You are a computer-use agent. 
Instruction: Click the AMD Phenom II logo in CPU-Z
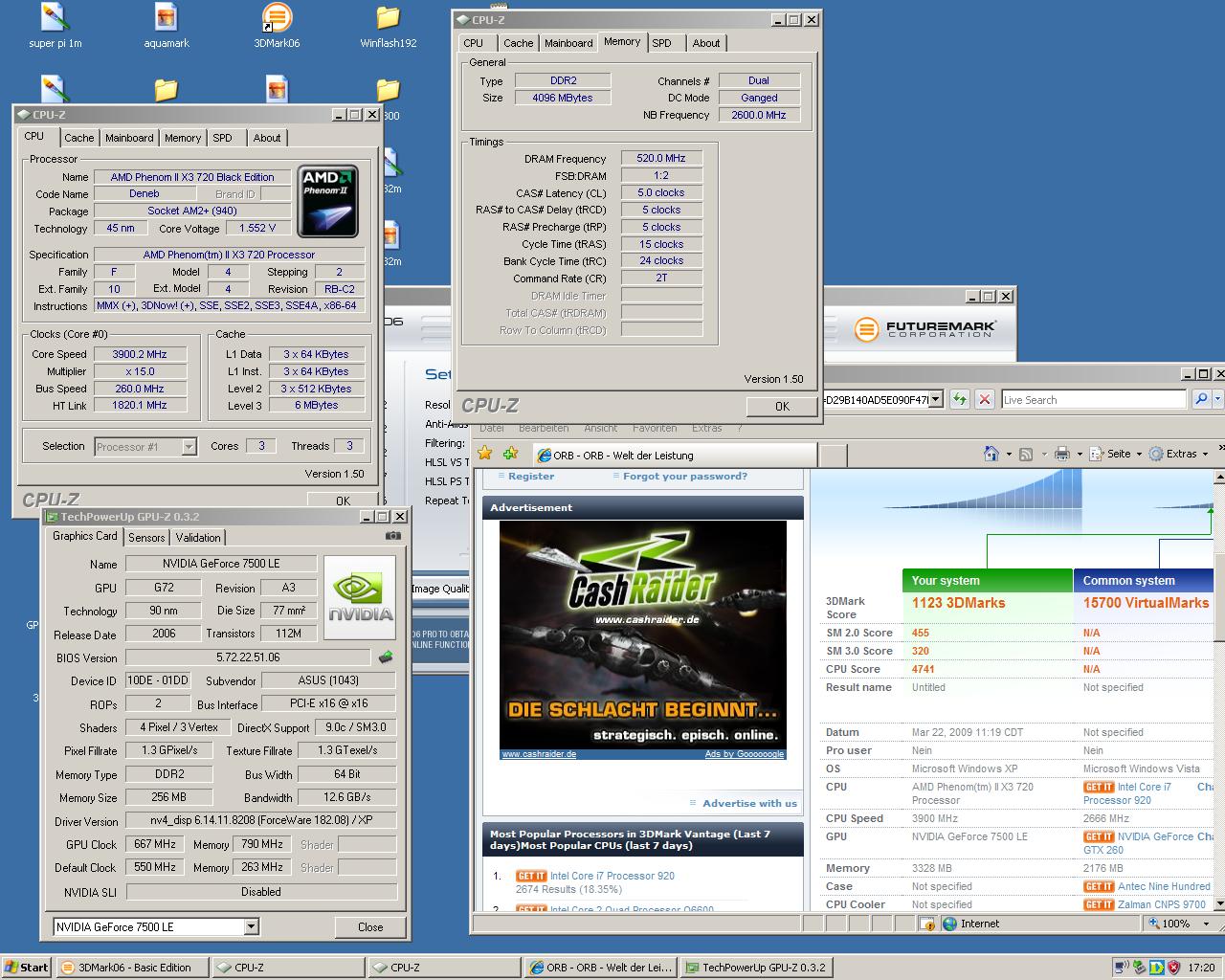pyautogui.click(x=328, y=202)
